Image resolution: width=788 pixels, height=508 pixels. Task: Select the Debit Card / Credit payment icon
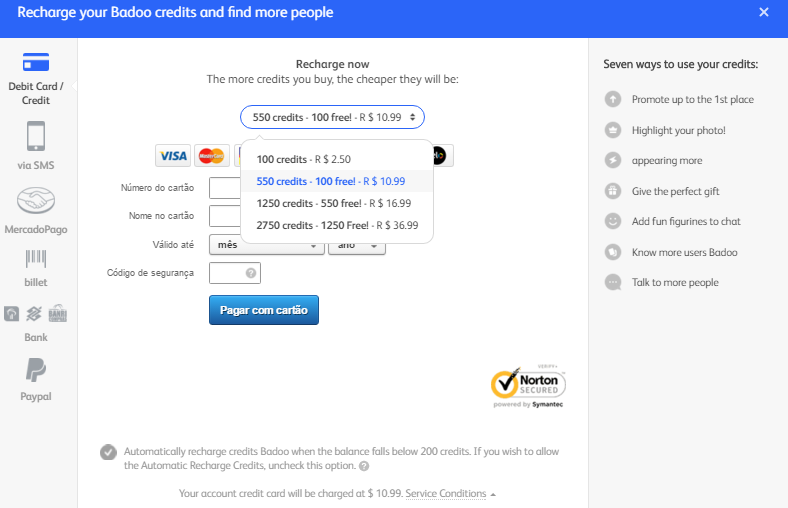(36, 62)
